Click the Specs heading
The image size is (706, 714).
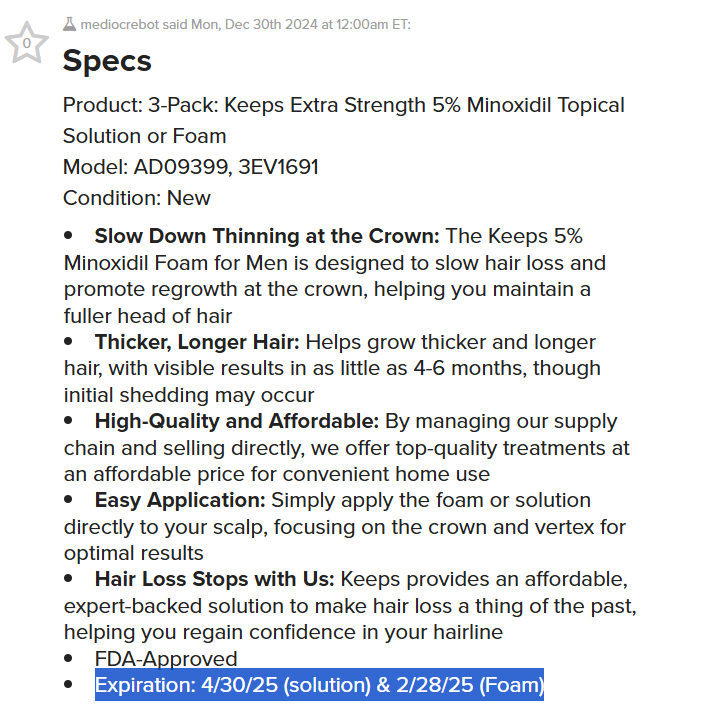coord(107,61)
